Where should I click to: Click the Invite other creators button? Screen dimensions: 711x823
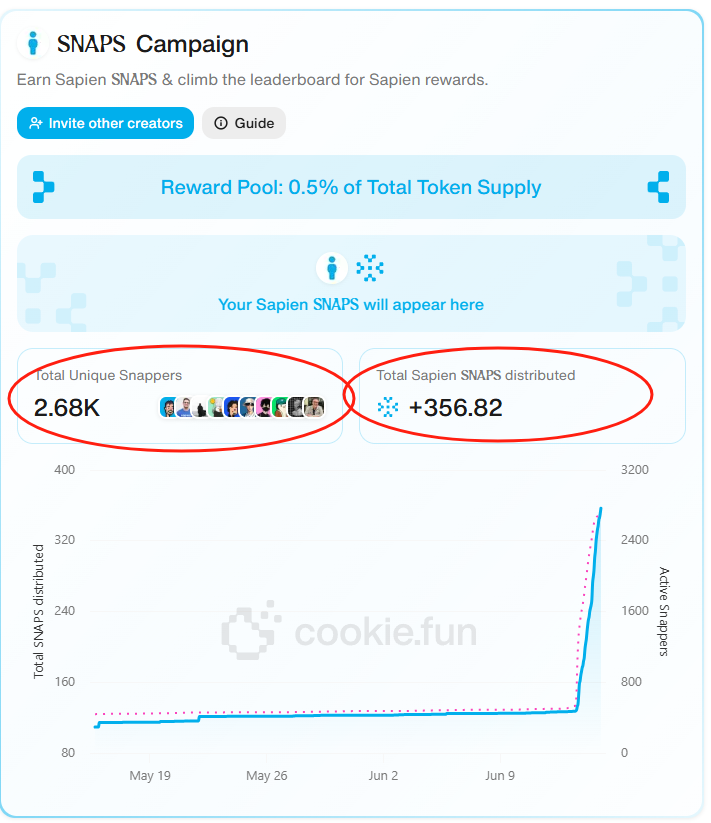point(105,123)
